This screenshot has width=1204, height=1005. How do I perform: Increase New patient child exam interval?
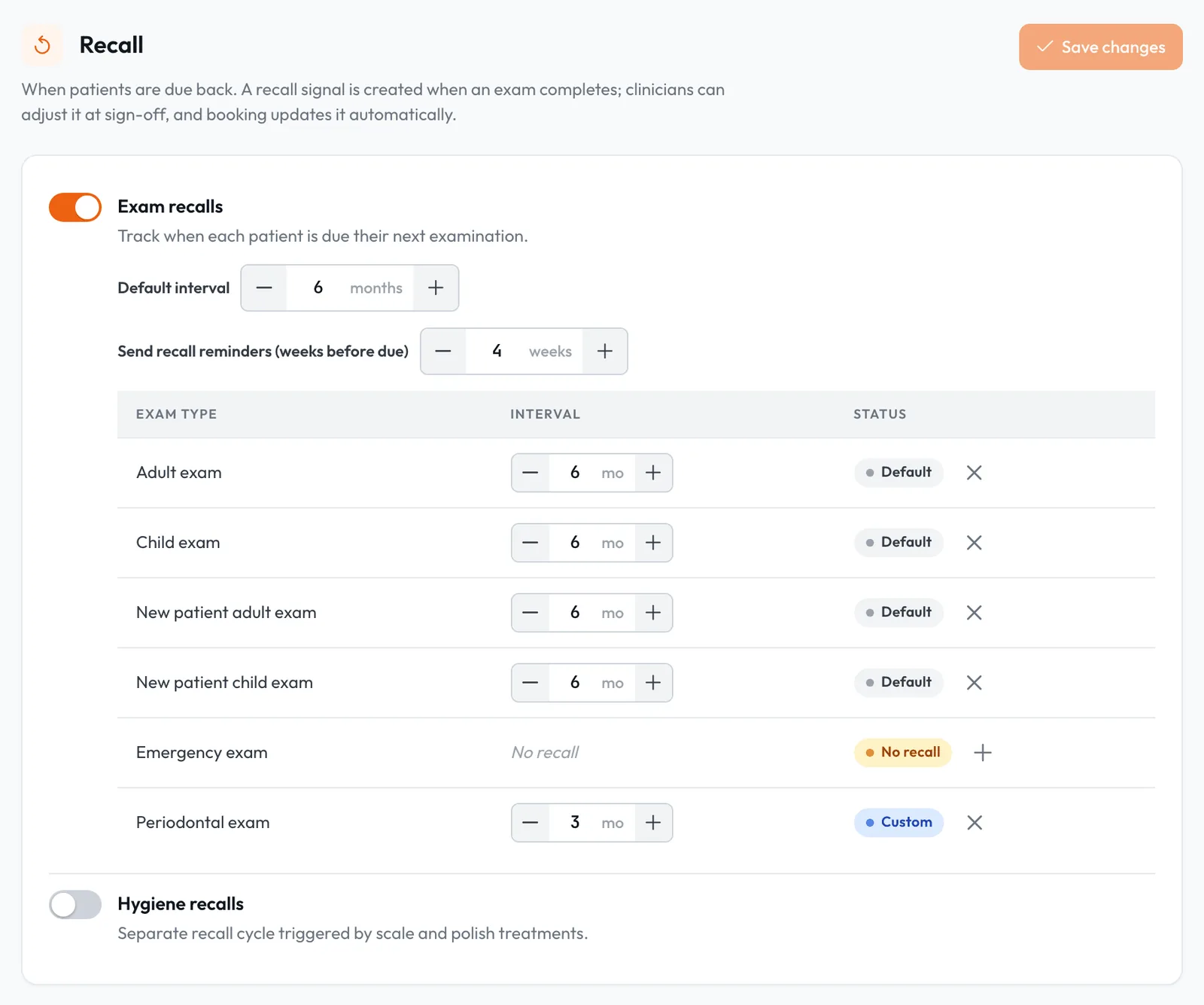tap(653, 683)
